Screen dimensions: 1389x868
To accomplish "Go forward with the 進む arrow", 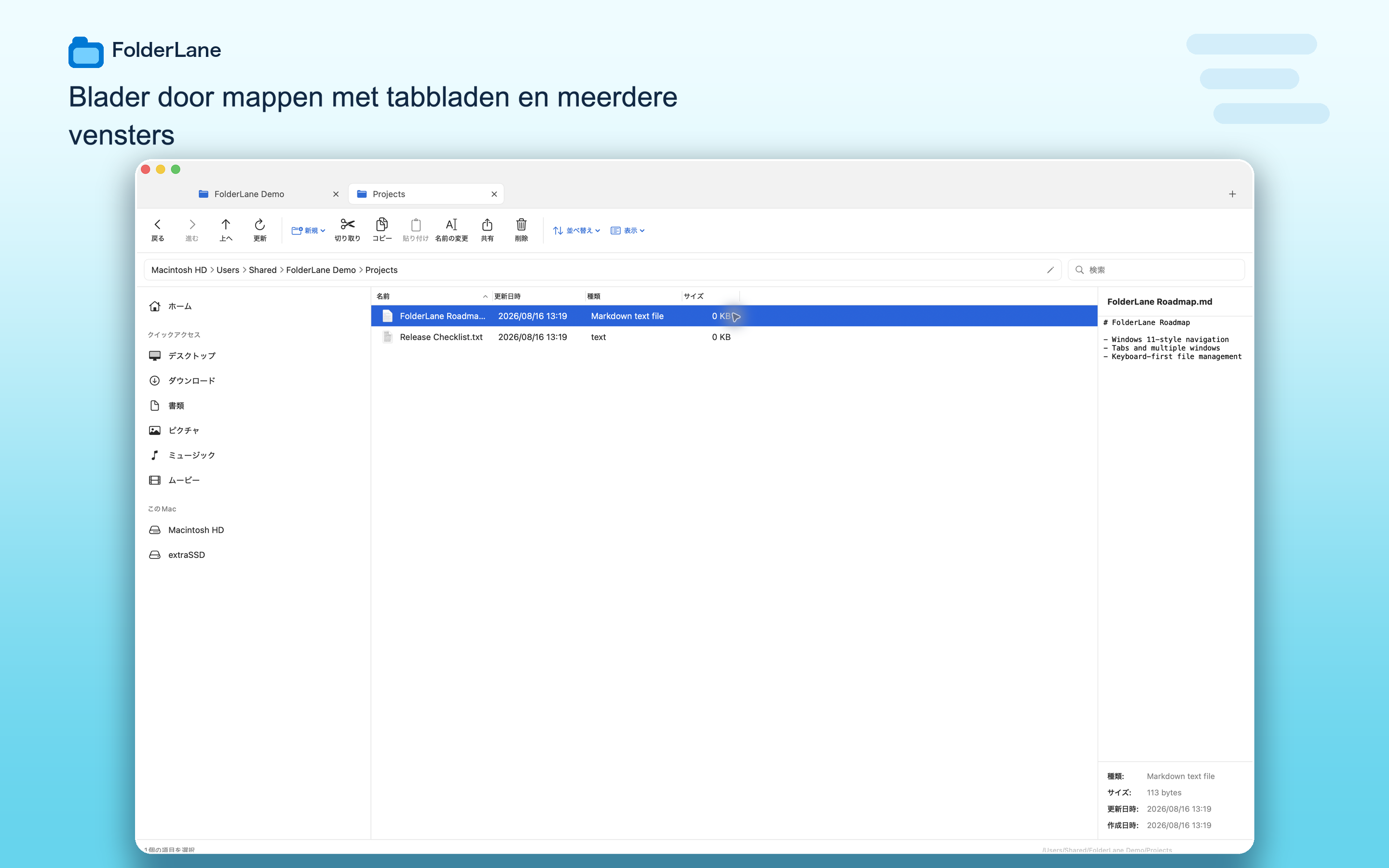I will [191, 230].
